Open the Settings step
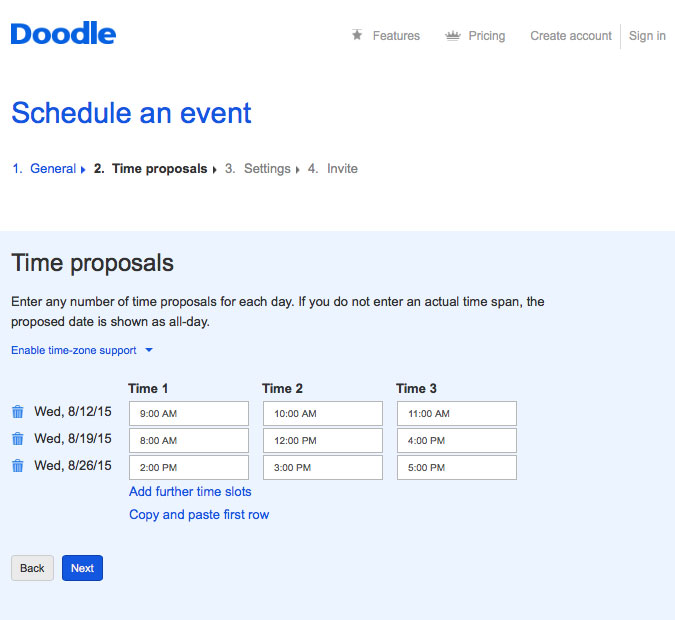Viewport: 675px width, 620px height. (266, 169)
